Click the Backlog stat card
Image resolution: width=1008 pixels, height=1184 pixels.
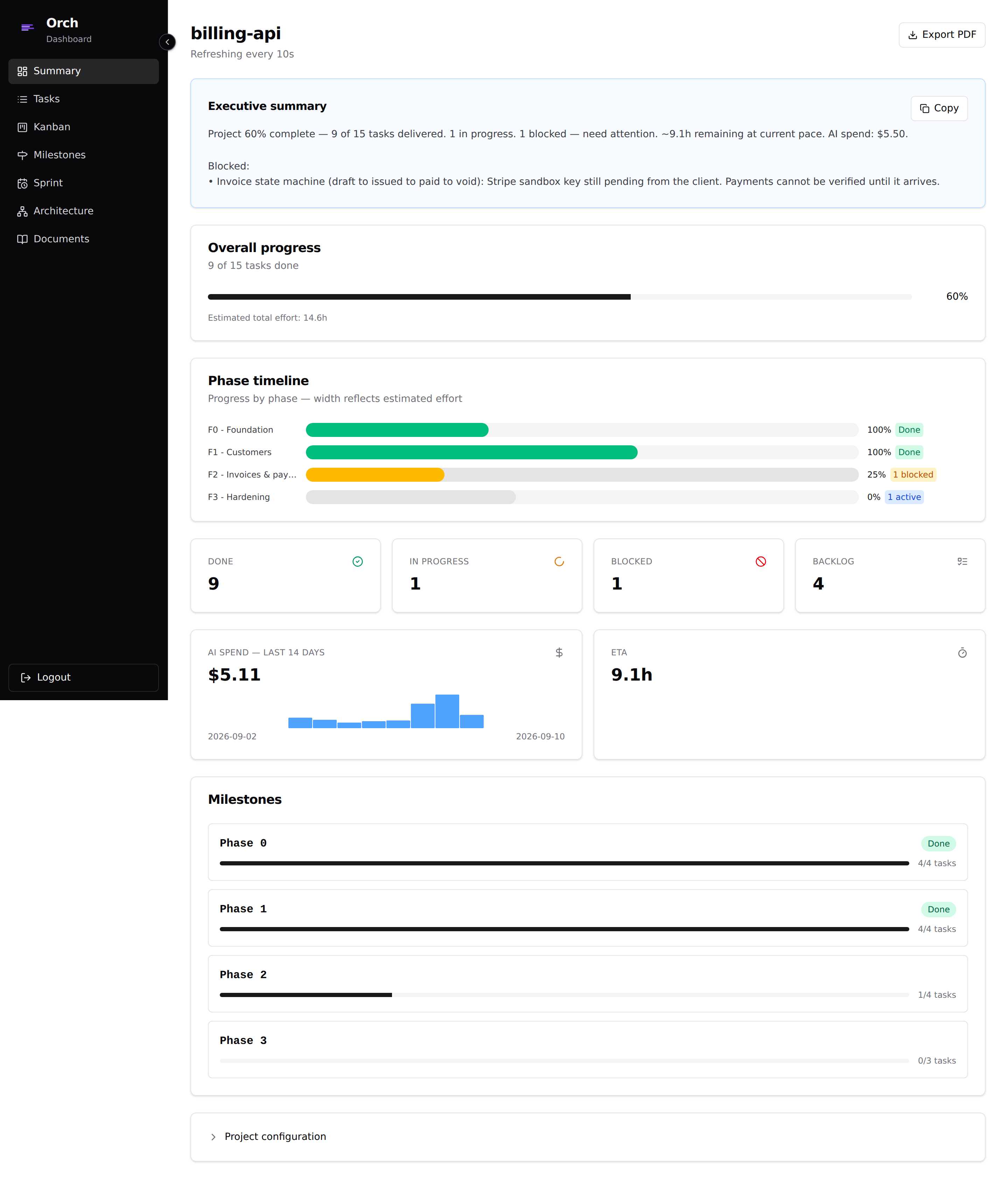coord(890,576)
